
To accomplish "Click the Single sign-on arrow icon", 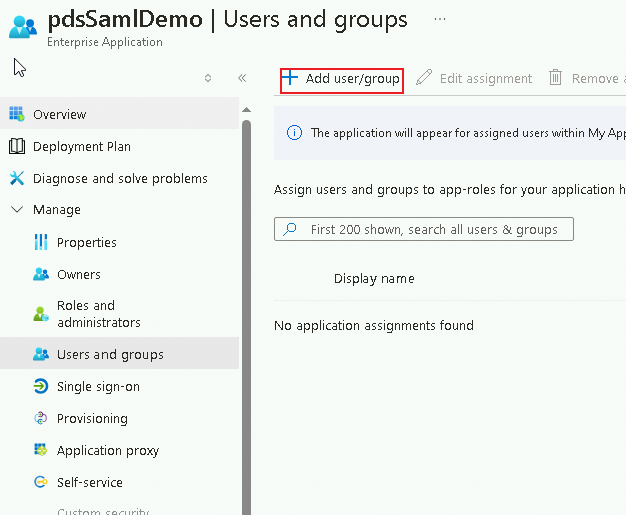I will (x=41, y=386).
